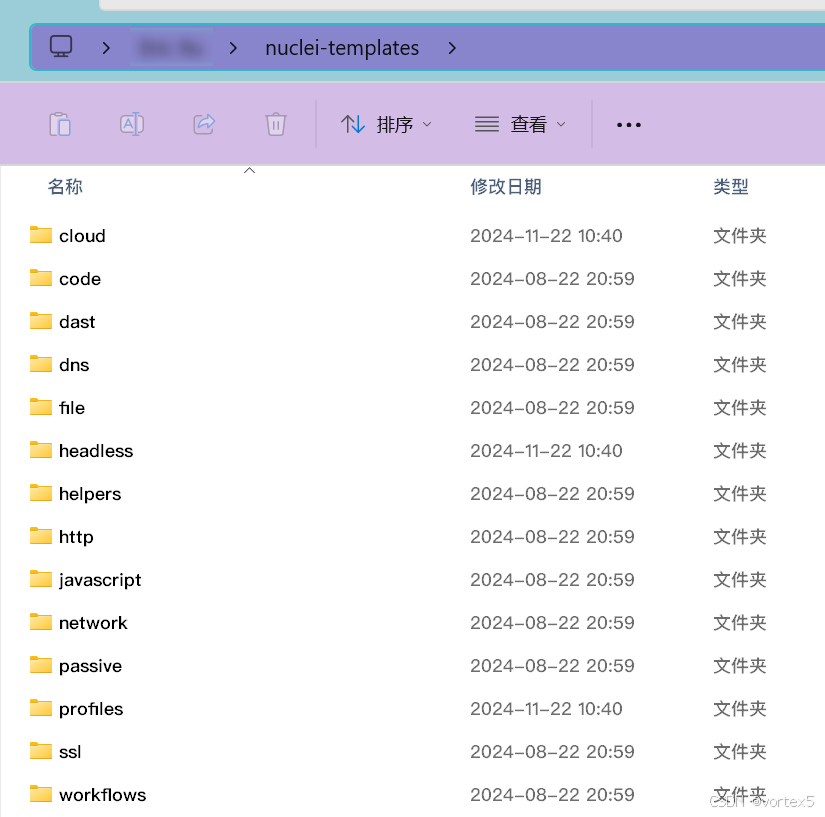The image size is (825, 817).
Task: Select the http folder
Action: click(76, 537)
